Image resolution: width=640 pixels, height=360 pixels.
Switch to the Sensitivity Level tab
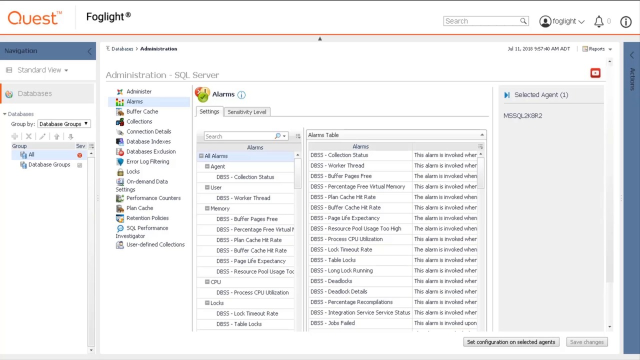coord(247,112)
